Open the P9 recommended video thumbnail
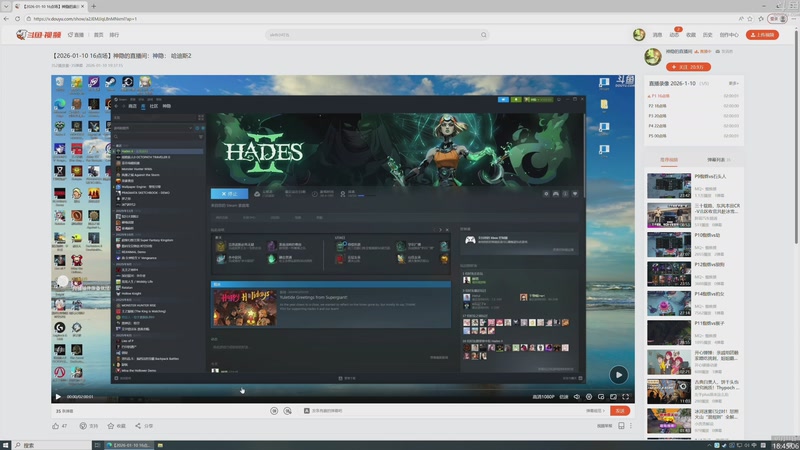This screenshot has height=450, width=800. (669, 186)
